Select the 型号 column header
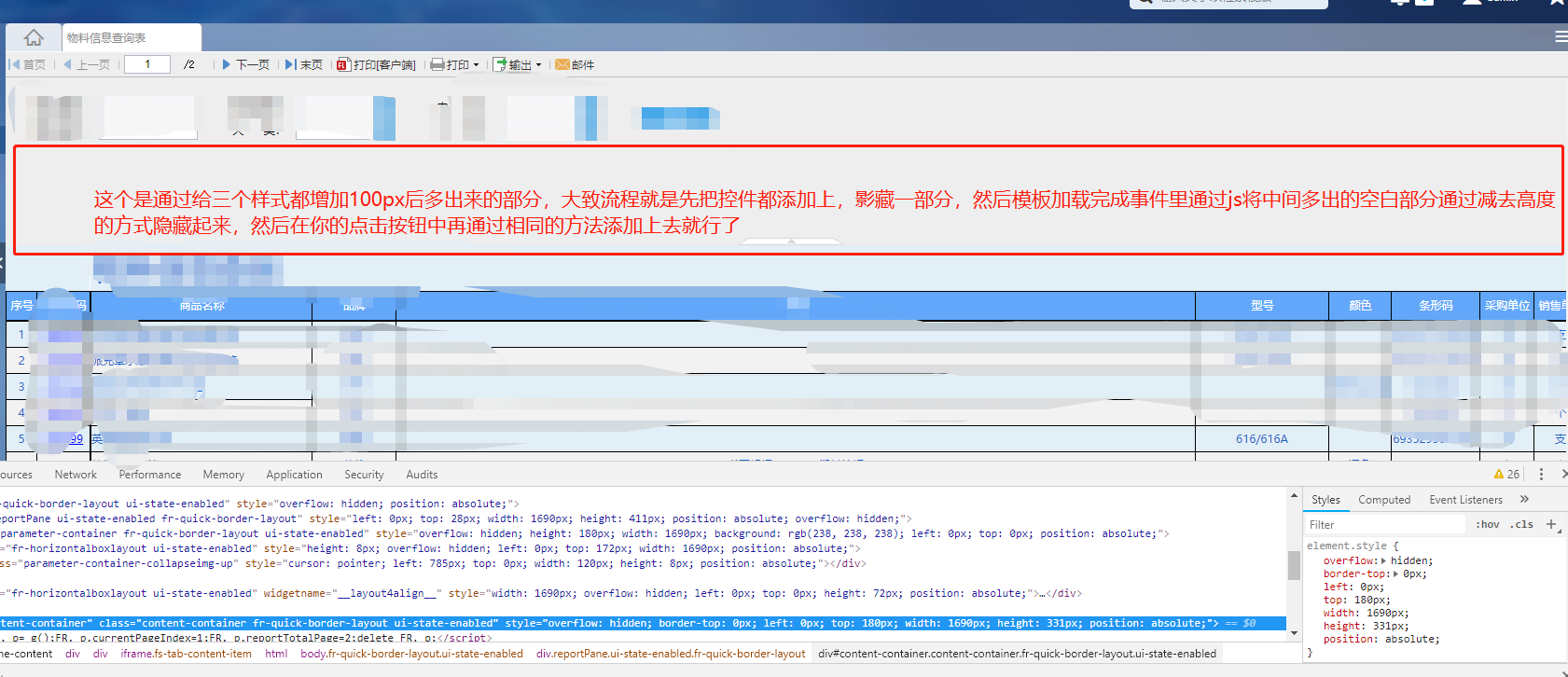The height and width of the screenshot is (677, 1568). pyautogui.click(x=1262, y=306)
